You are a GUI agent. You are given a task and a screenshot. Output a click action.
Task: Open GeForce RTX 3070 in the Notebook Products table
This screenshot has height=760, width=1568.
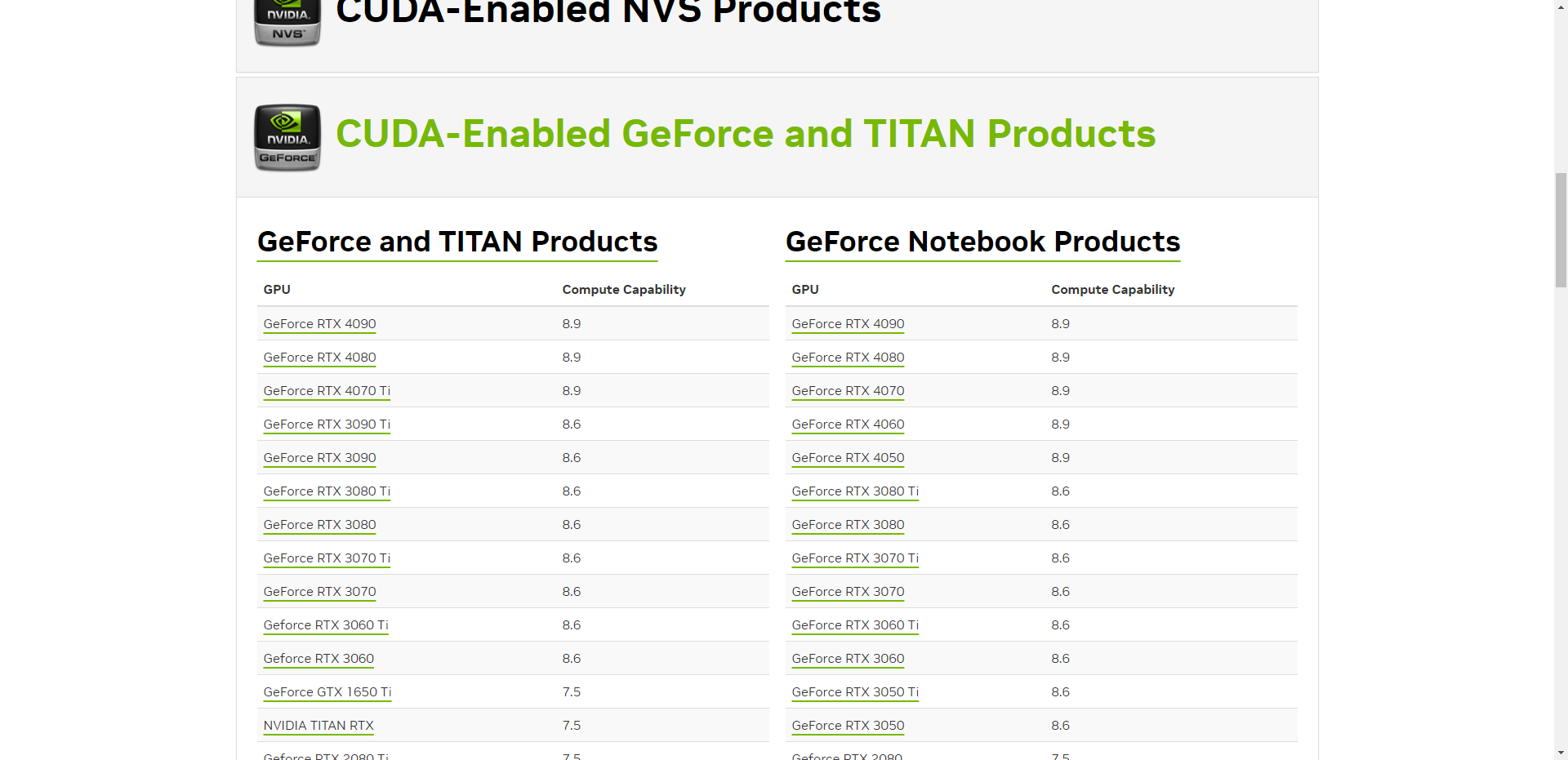click(848, 591)
